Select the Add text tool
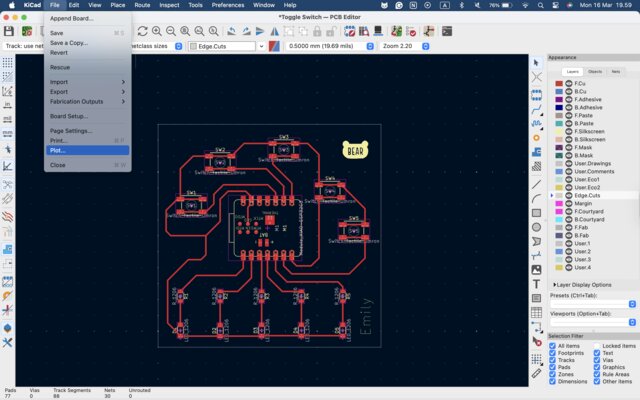The height and width of the screenshot is (400, 640). (536, 284)
